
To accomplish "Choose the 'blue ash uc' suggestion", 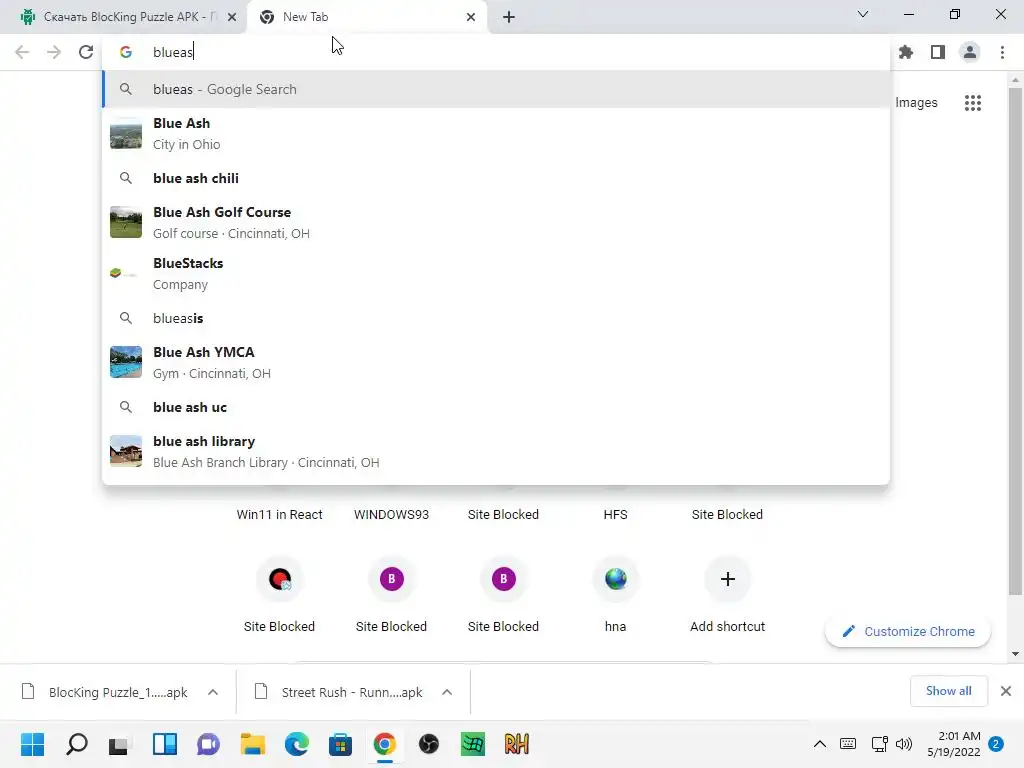I will 496,407.
